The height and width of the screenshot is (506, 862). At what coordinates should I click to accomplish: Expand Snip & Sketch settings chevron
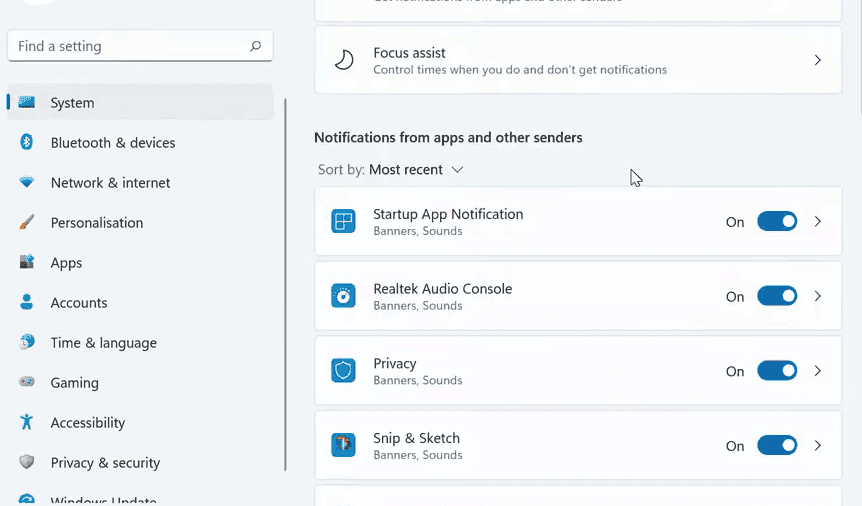tap(817, 446)
